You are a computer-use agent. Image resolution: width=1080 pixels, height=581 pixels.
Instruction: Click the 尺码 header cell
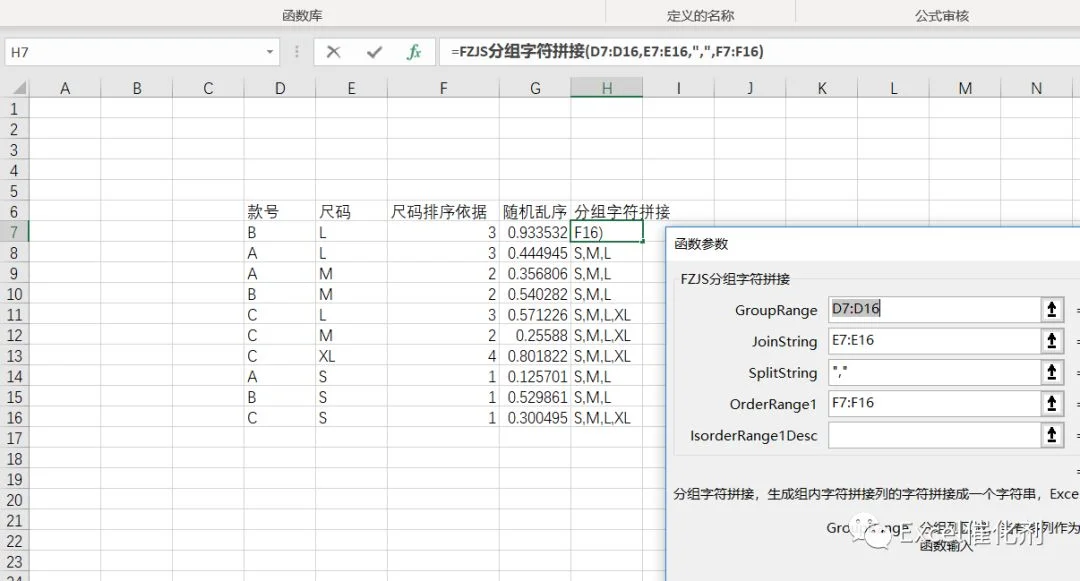tap(351, 211)
